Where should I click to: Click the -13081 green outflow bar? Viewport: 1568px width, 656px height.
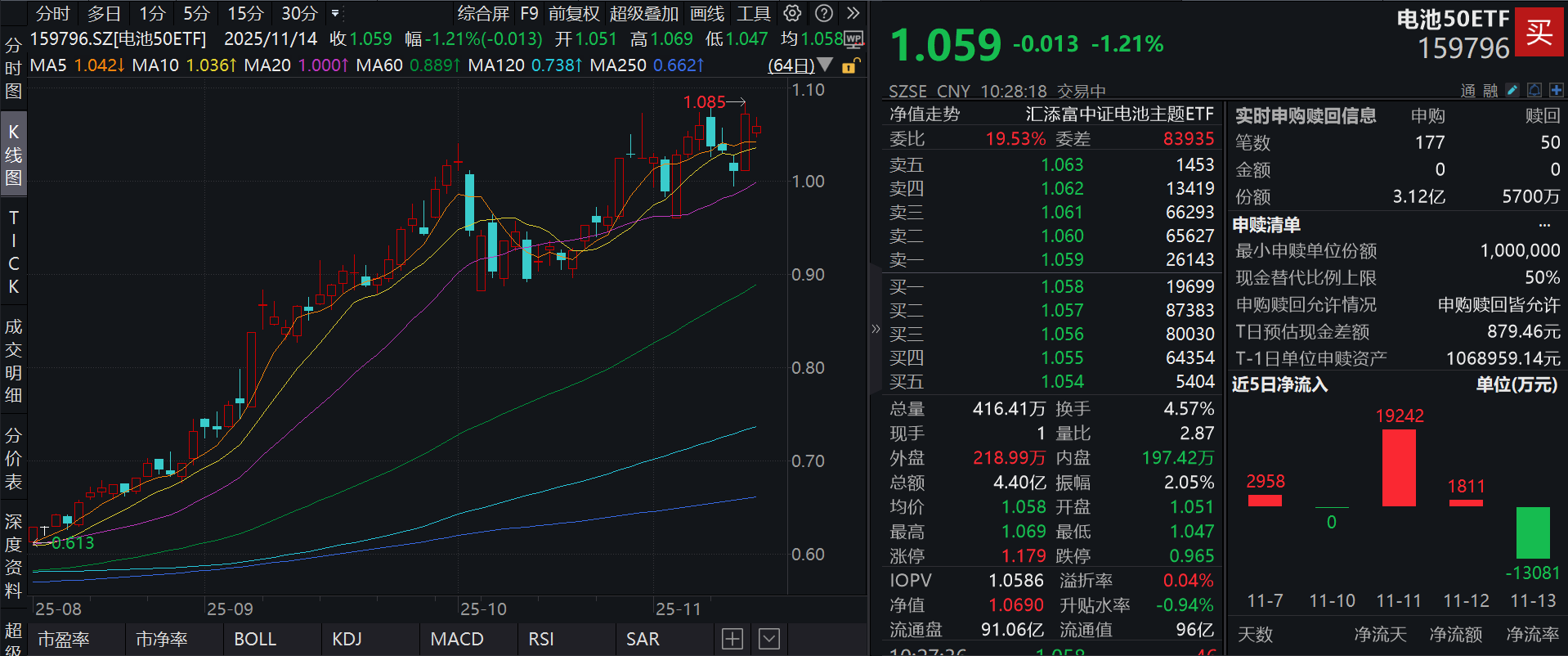(1533, 532)
